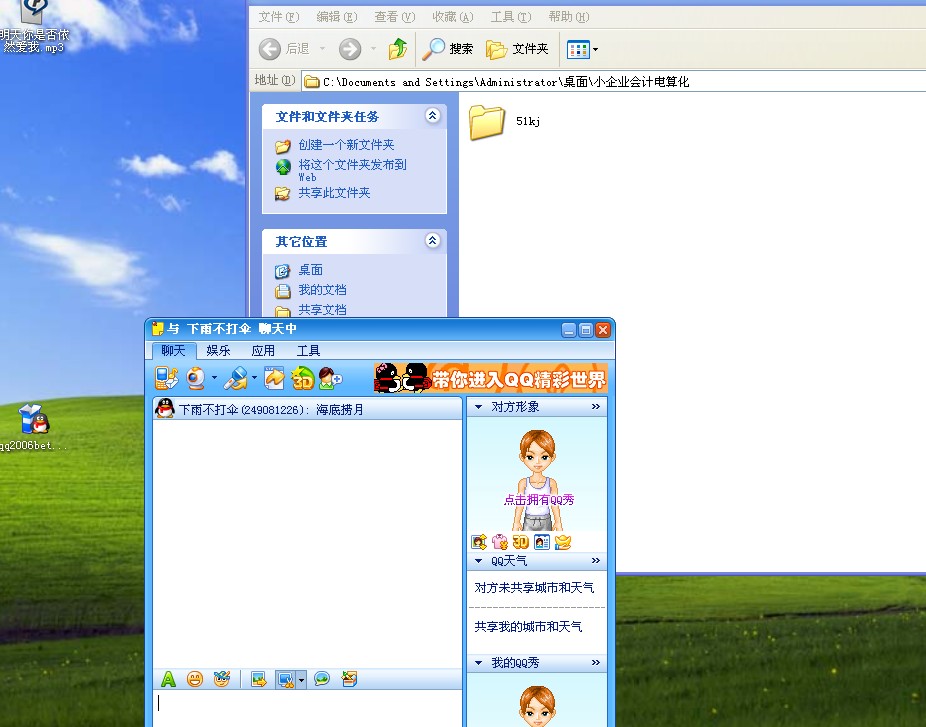Toggle the 文件夹 folders pane button
The width and height of the screenshot is (926, 727).
517,48
